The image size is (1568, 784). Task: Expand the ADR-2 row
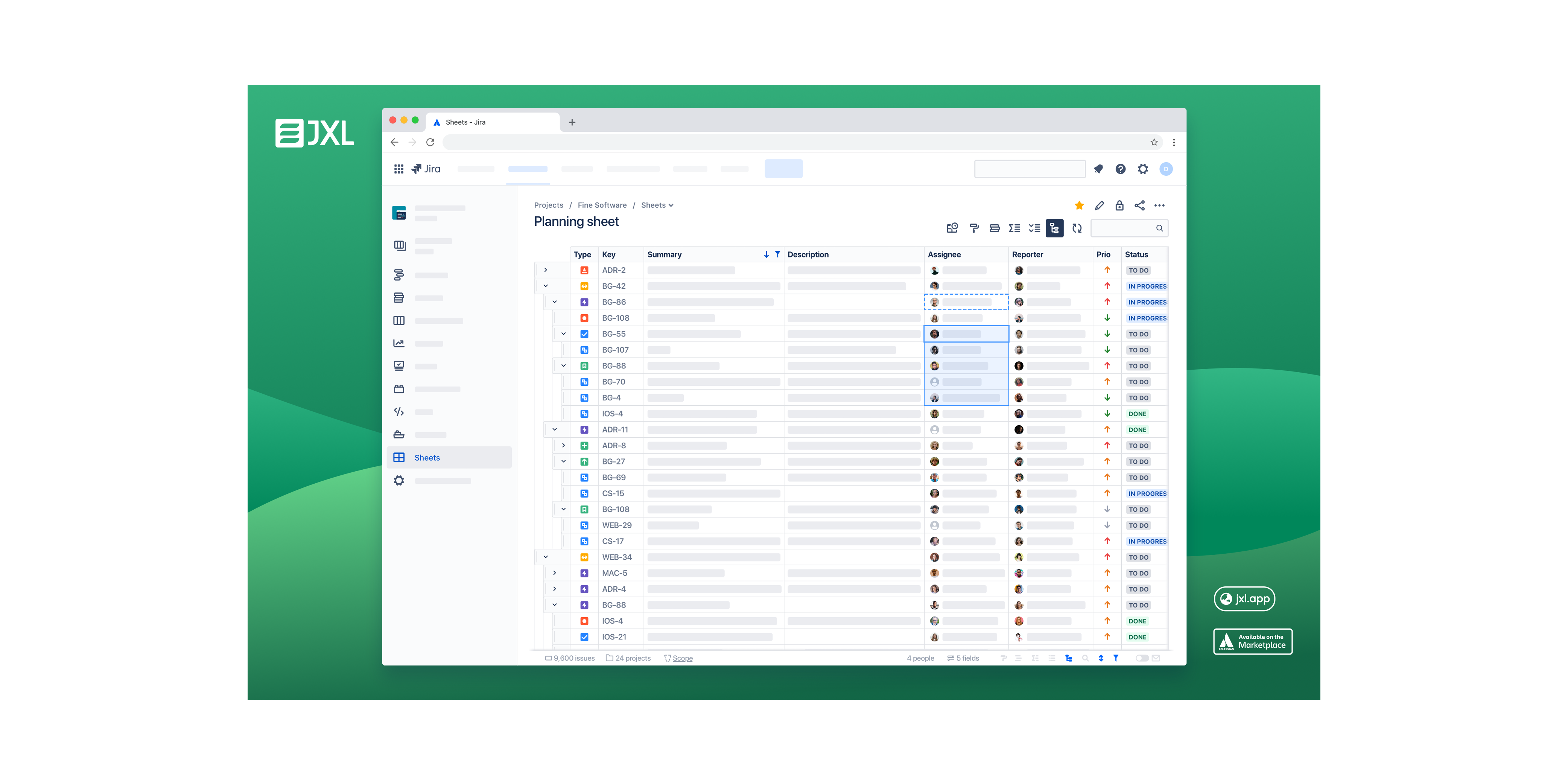coord(545,270)
